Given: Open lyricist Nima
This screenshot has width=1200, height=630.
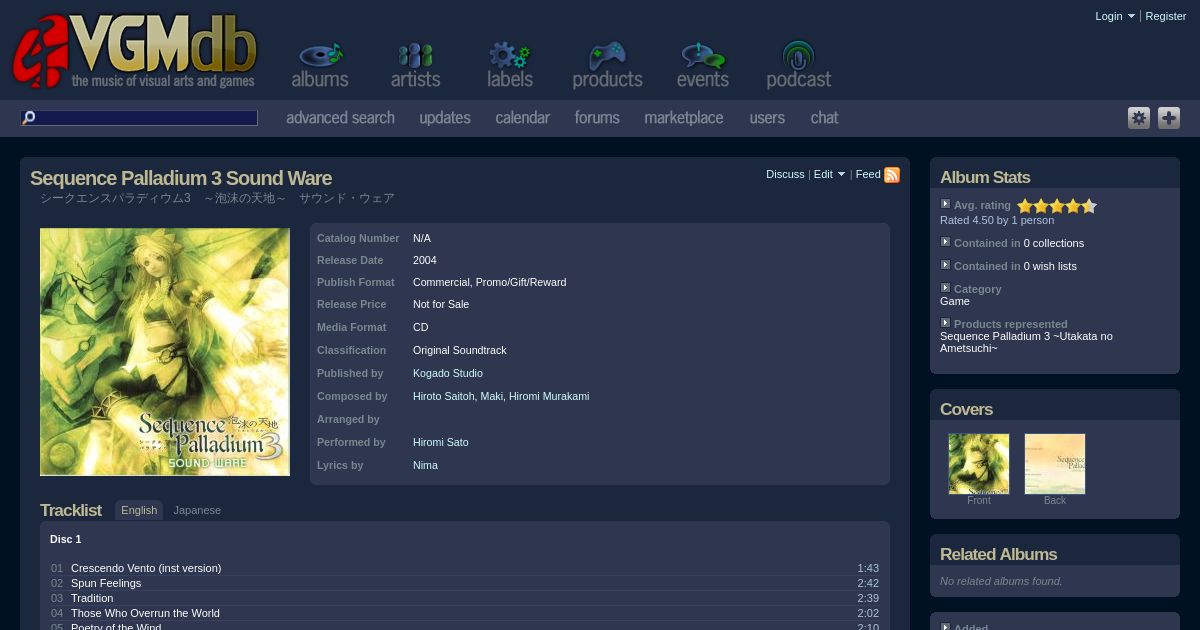Looking at the screenshot, I should point(426,465).
